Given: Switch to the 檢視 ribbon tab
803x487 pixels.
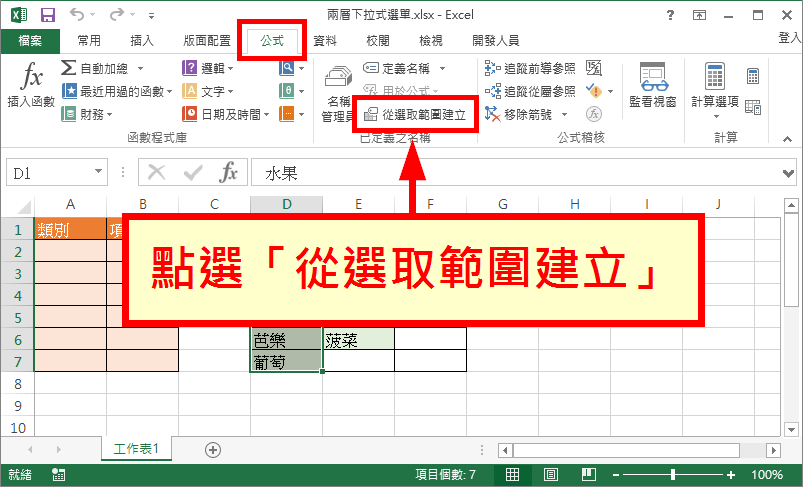Looking at the screenshot, I should coord(431,40).
